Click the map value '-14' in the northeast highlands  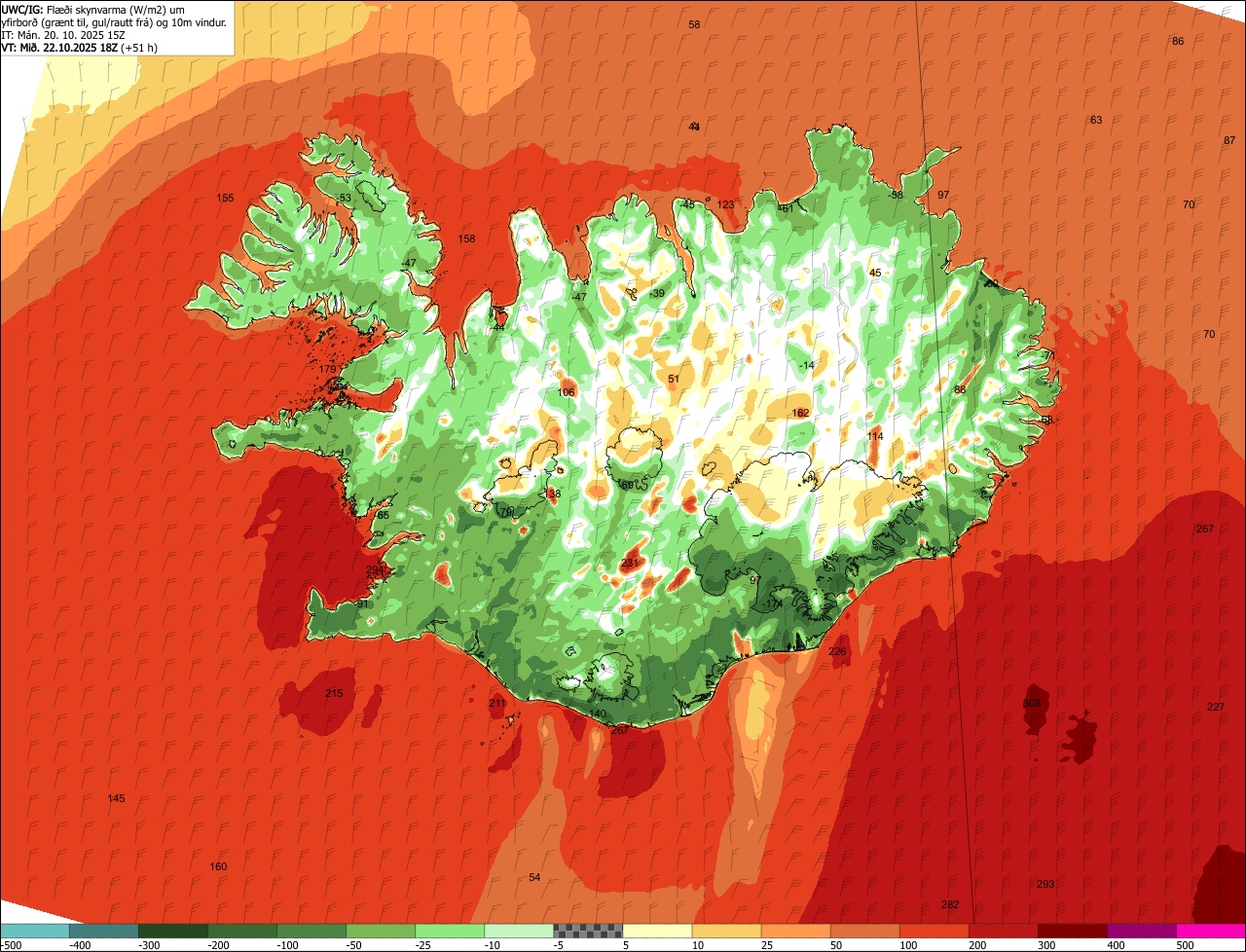click(x=807, y=365)
